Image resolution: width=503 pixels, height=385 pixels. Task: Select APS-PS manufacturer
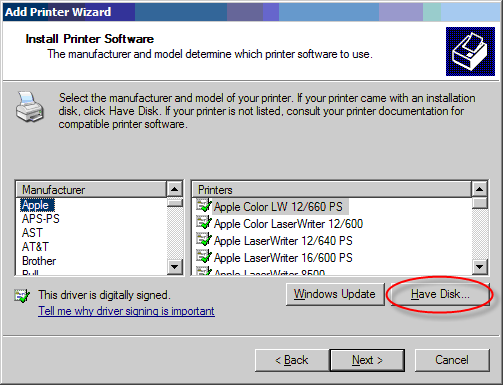[x=41, y=219]
